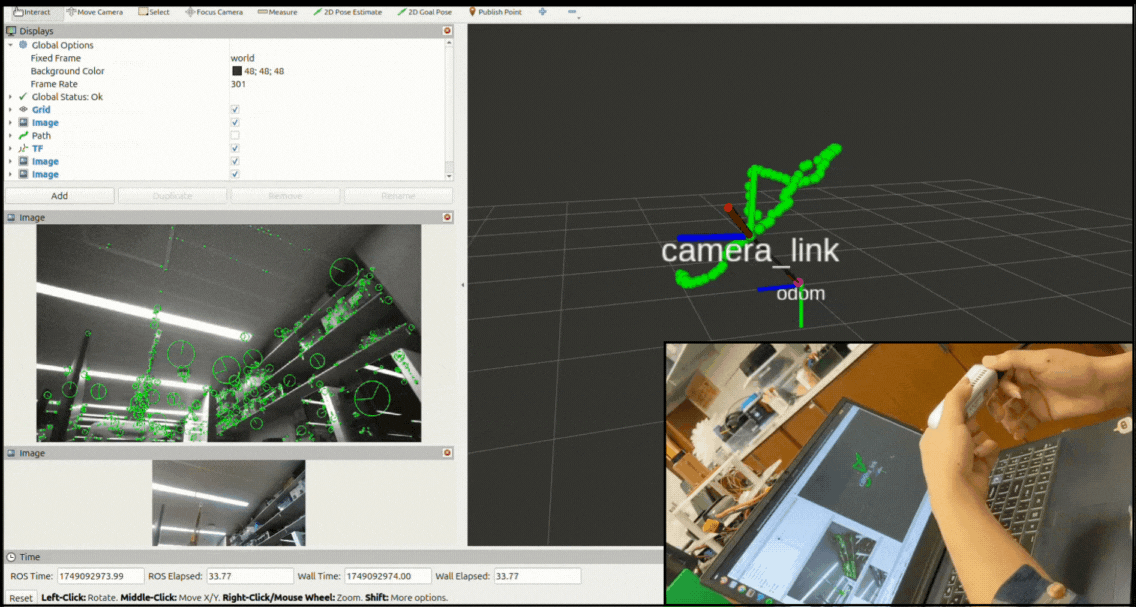
Task: Uncheck the bottom Image display checkbox
Action: [x=235, y=175]
